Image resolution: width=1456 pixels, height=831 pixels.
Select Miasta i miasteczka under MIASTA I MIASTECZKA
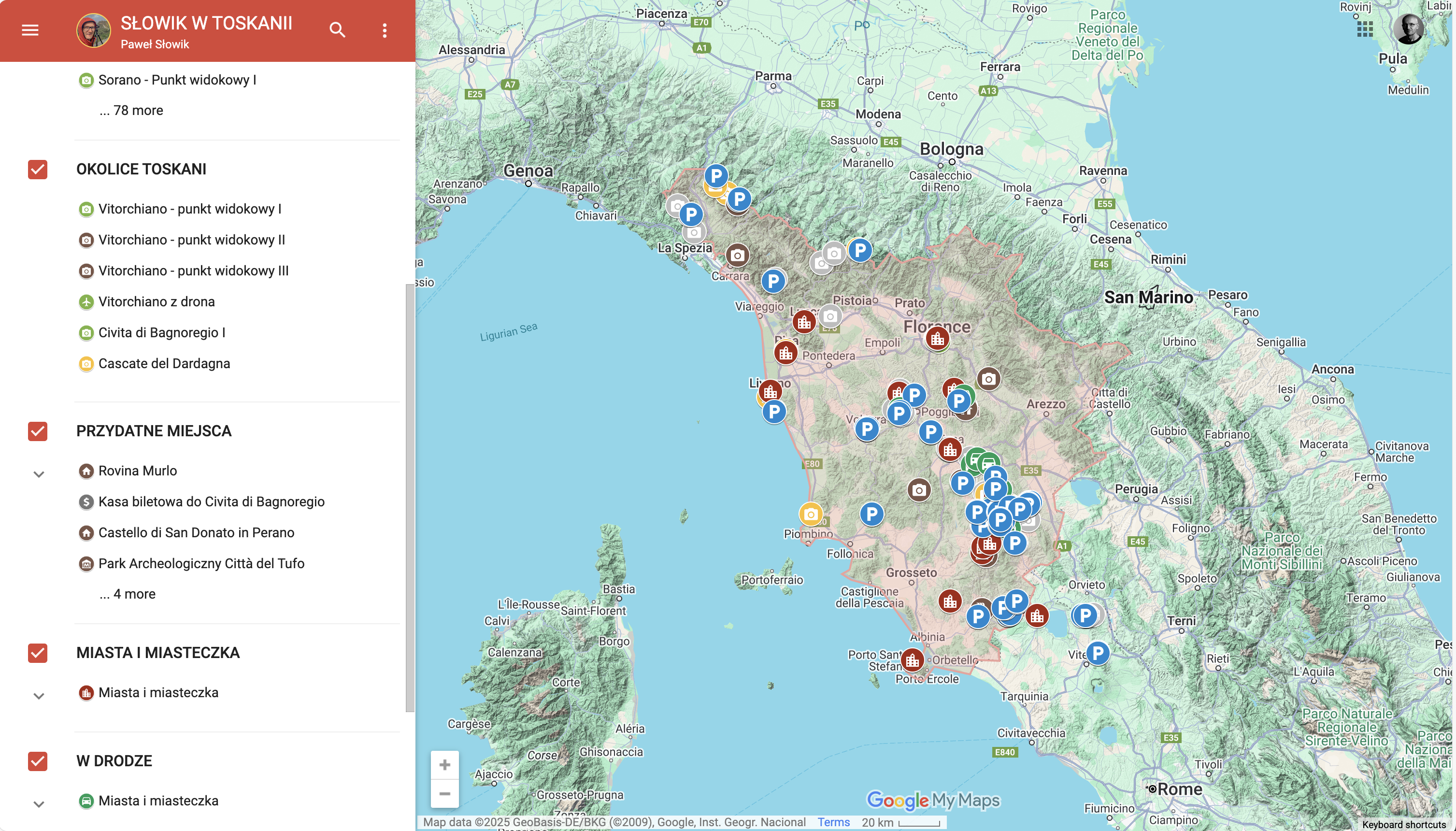point(158,692)
